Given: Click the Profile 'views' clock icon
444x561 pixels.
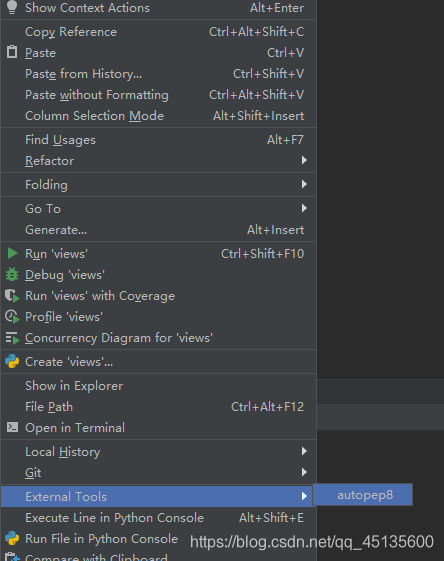Looking at the screenshot, I should (12, 317).
